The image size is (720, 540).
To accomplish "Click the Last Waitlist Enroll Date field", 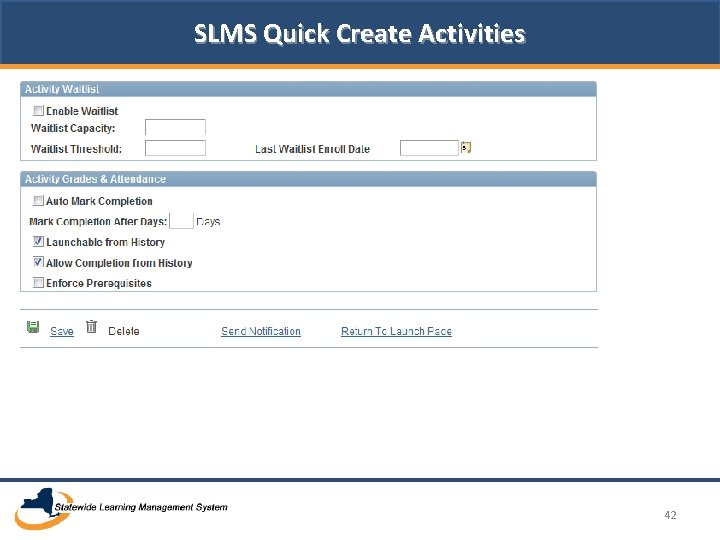I will pos(429,148).
